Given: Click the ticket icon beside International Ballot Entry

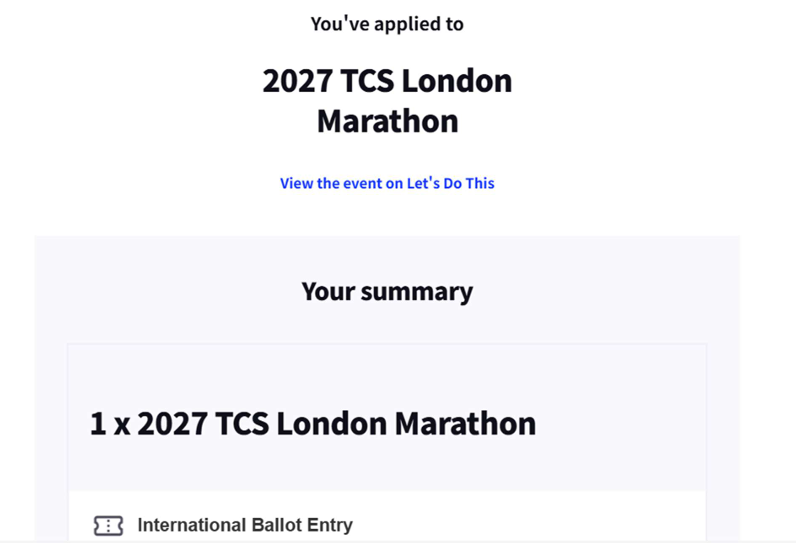Looking at the screenshot, I should click(108, 526).
